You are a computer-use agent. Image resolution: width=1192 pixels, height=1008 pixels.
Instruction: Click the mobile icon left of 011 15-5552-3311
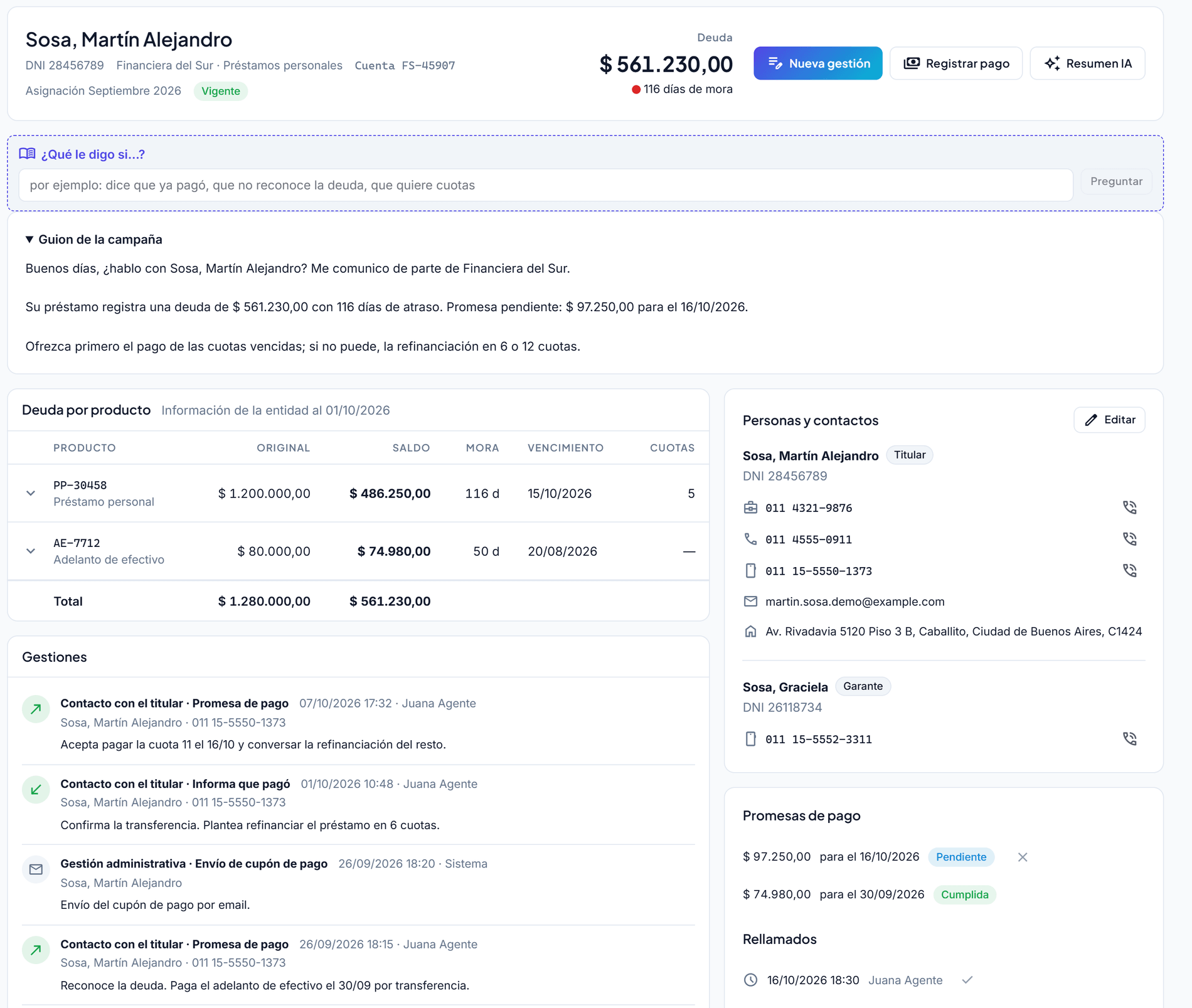(750, 739)
